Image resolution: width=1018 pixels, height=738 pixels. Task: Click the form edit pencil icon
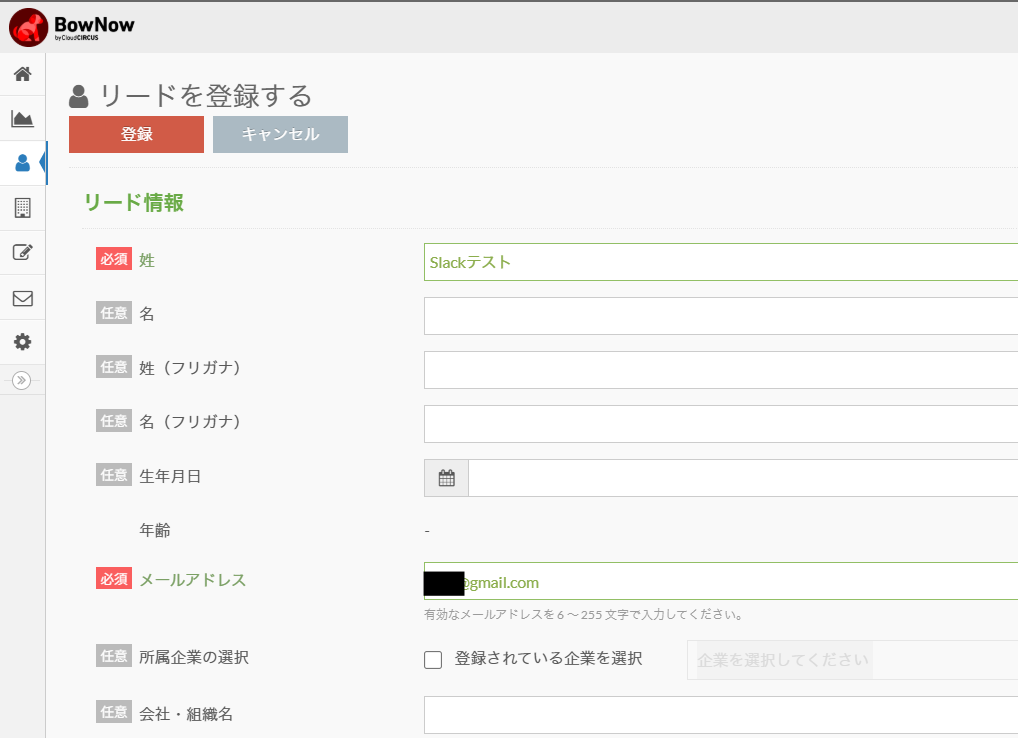(22, 252)
